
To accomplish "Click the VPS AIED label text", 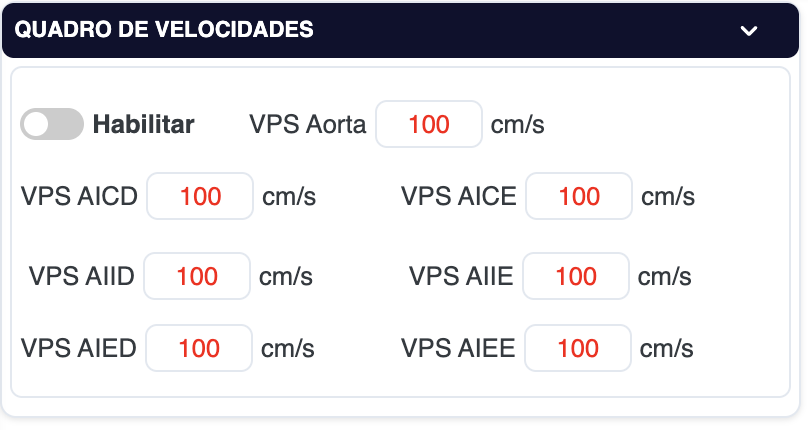I will pyautogui.click(x=79, y=349).
